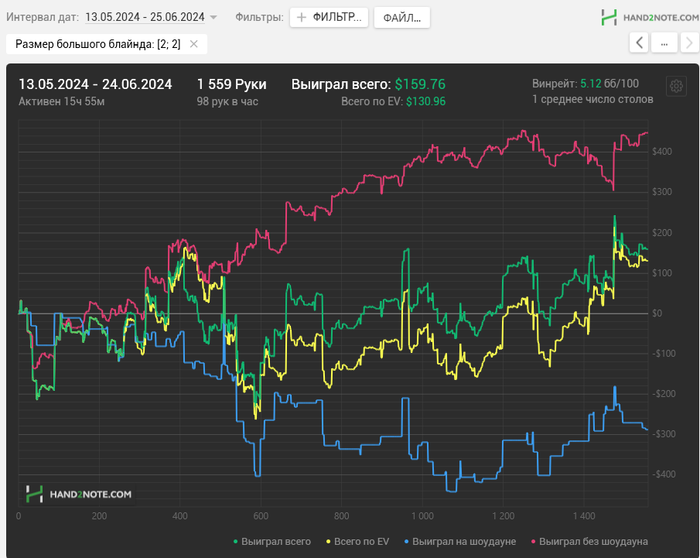The width and height of the screenshot is (700, 558).
Task: Click chart period 13.05.2024 - 24.06.2024 title
Action: point(95,84)
